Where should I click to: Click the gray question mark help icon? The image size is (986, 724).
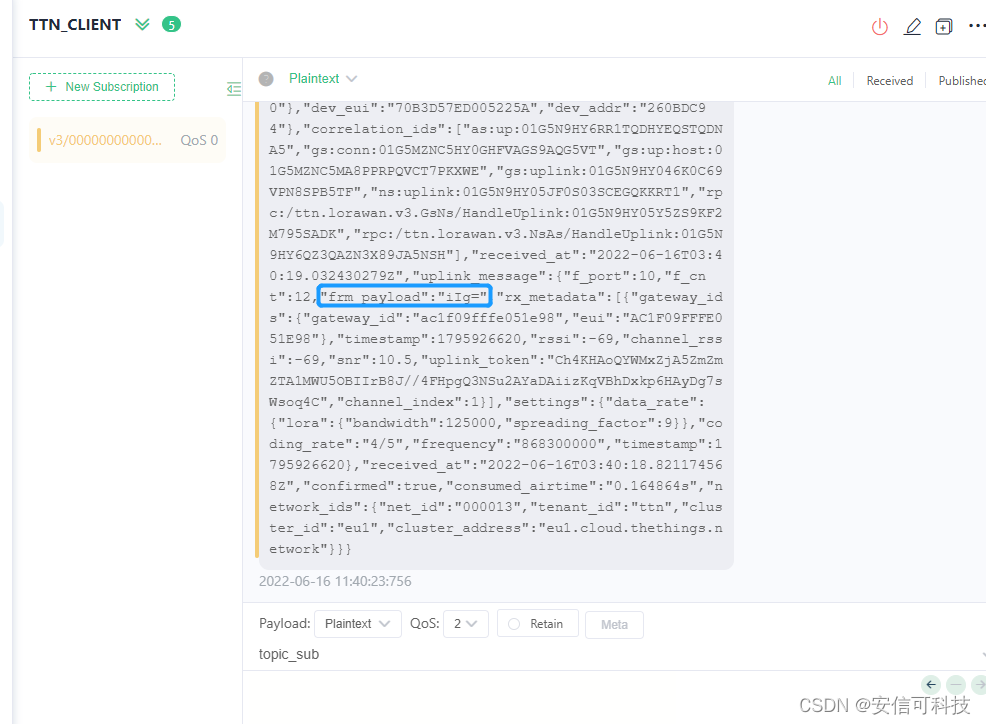click(x=266, y=79)
